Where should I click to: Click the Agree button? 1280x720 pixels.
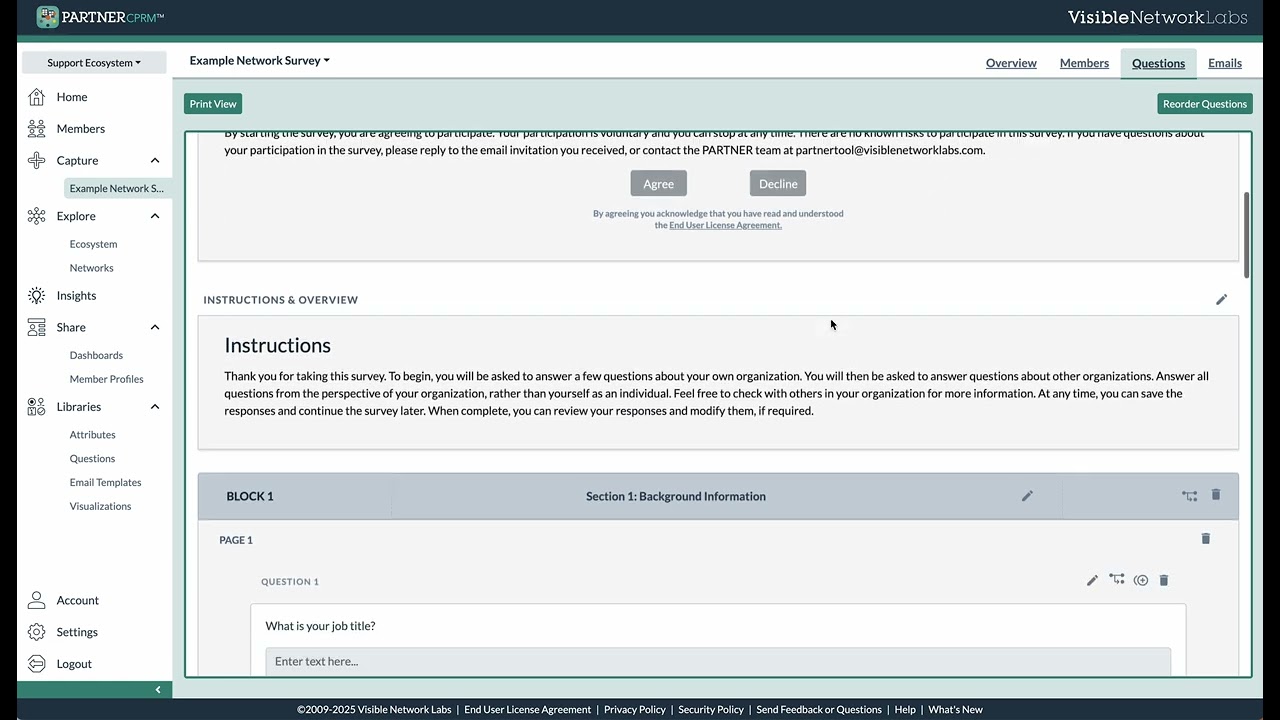(x=658, y=184)
